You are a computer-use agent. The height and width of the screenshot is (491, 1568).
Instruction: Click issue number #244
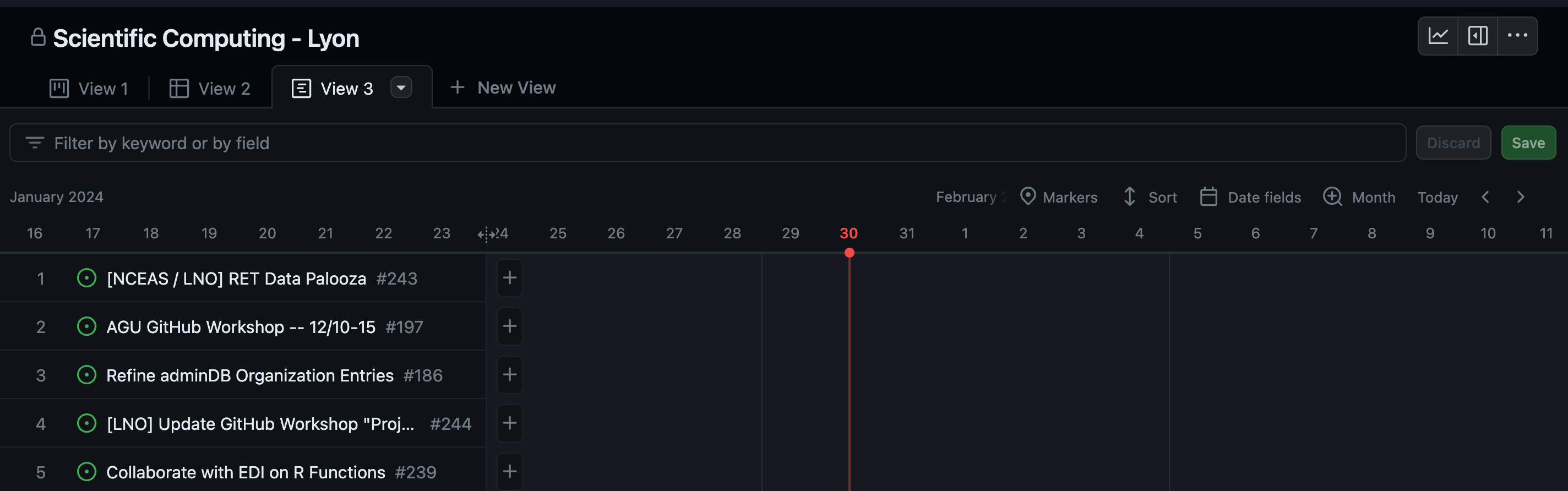tap(450, 424)
